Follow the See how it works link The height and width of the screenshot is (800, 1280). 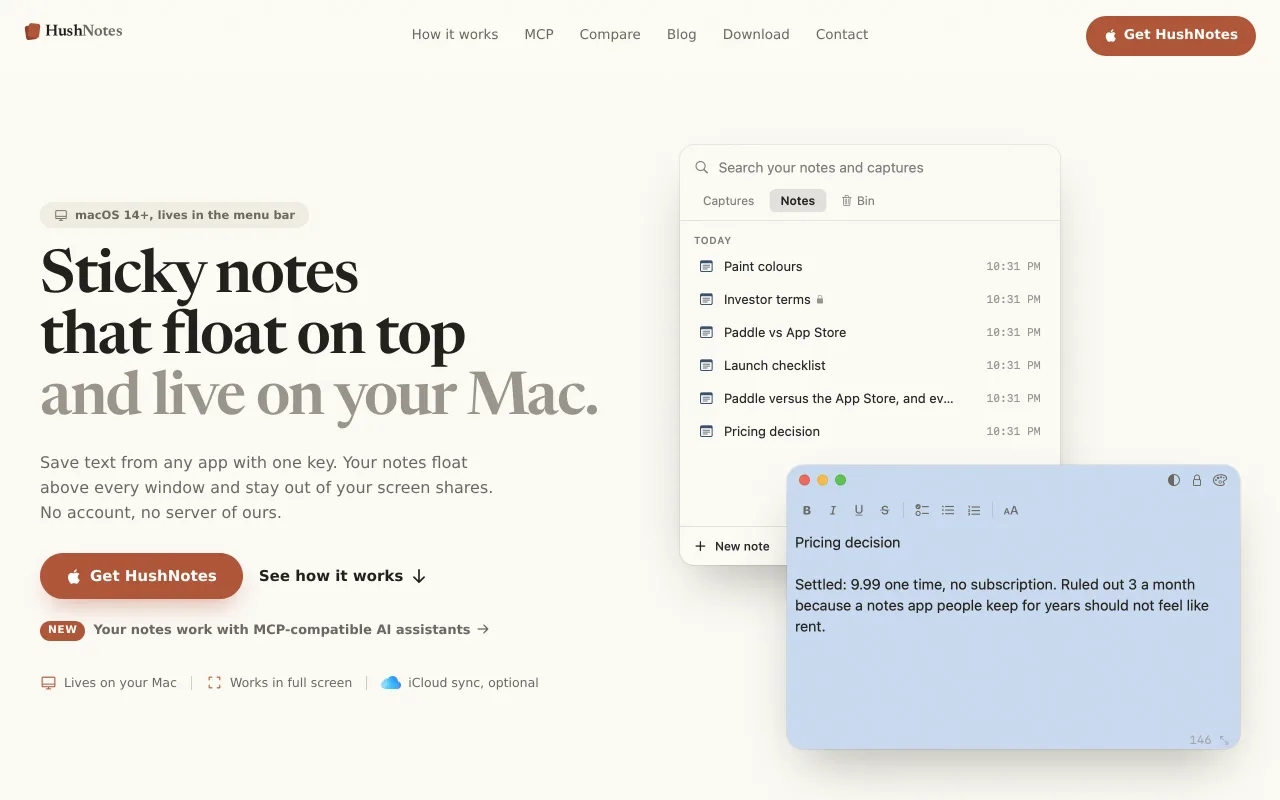coord(343,576)
